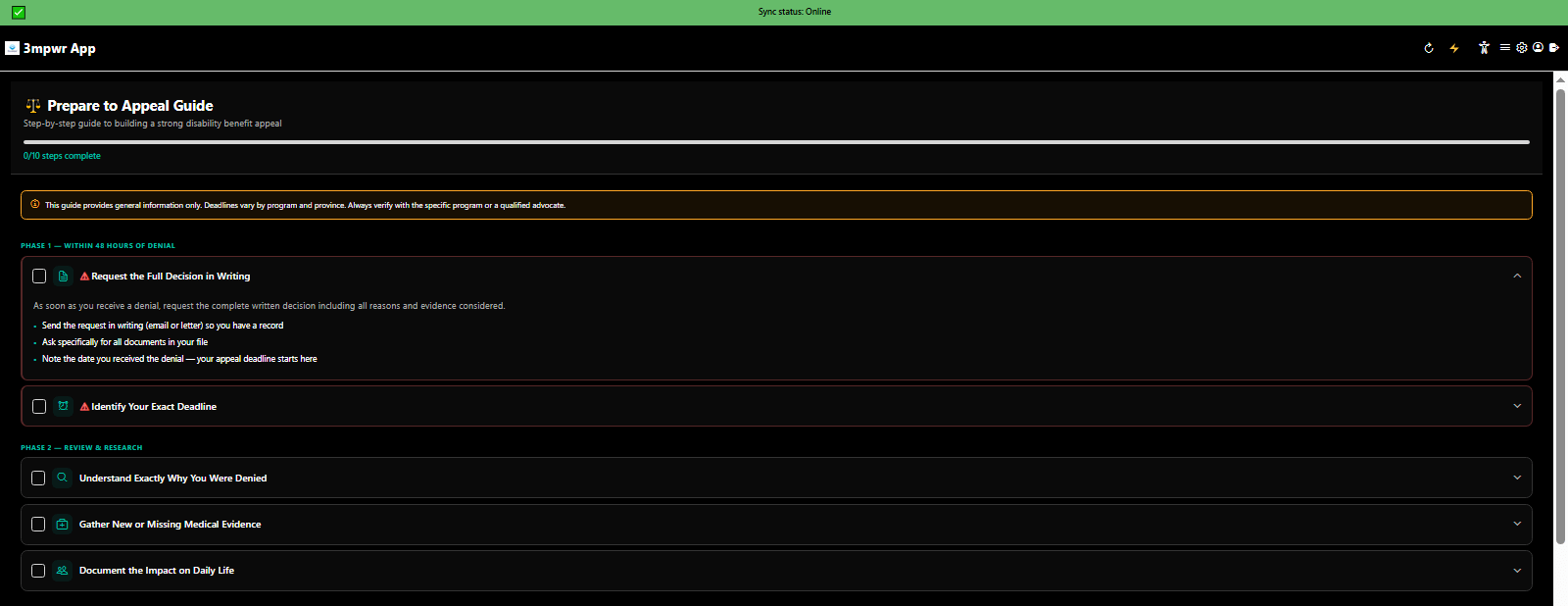Click the Identify Your Exact Deadline title
This screenshot has height=606, width=1568.
click(154, 407)
